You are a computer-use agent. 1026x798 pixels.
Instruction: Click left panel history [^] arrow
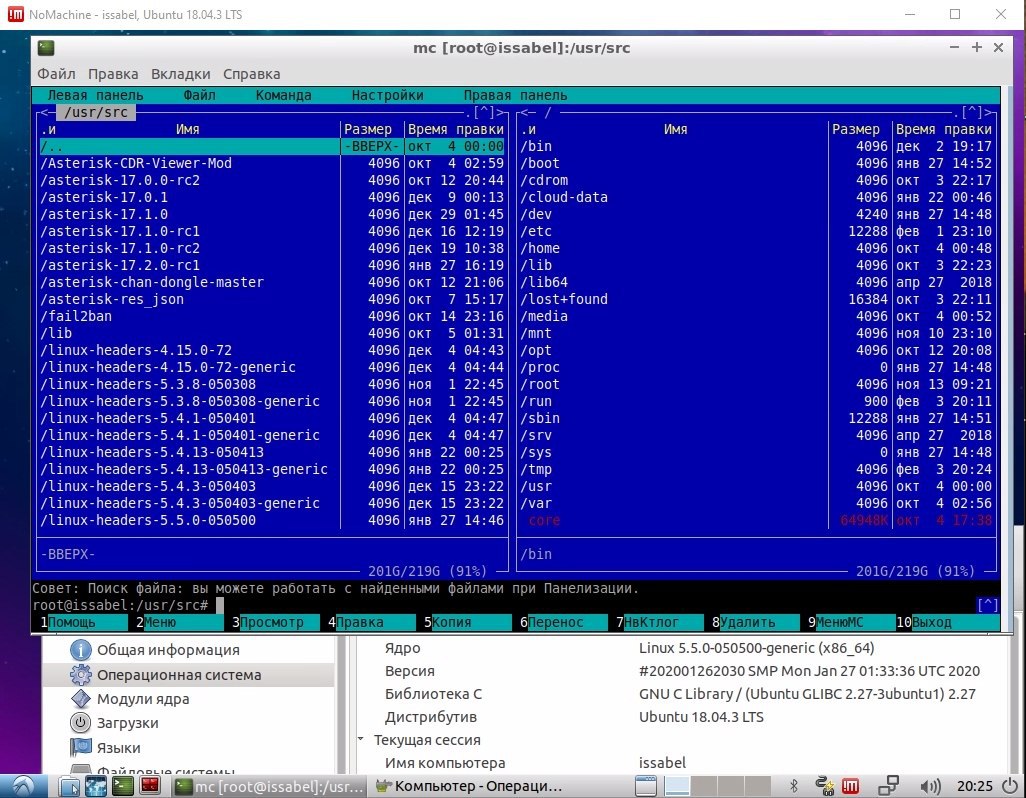click(484, 113)
